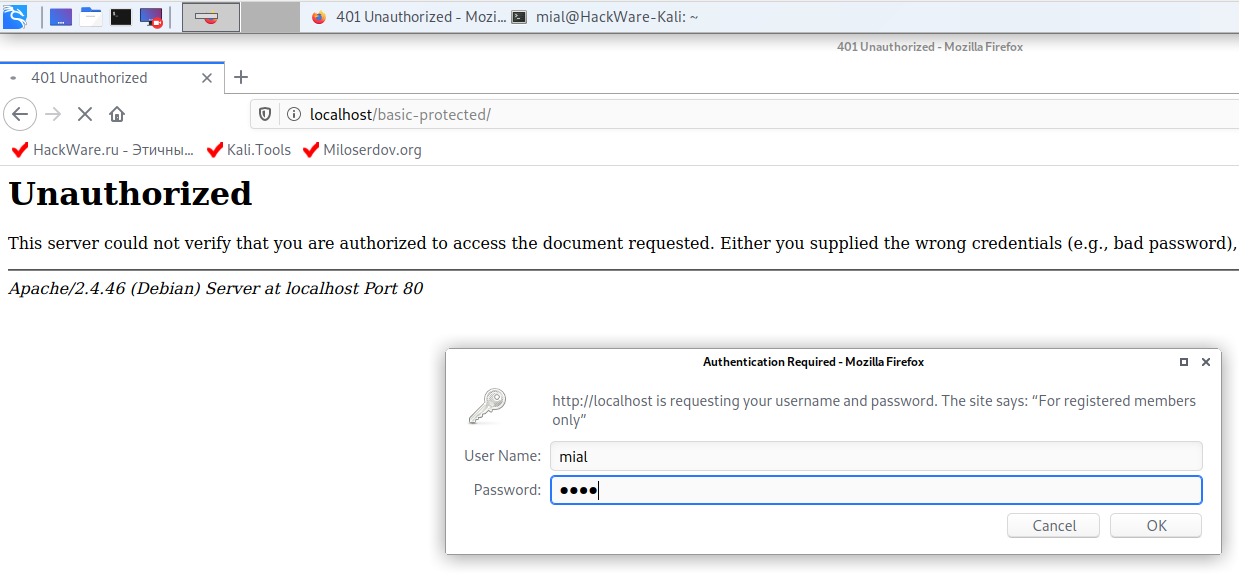1239x580 pixels.
Task: Open the HackWare.ru bookmark
Action: 103,150
